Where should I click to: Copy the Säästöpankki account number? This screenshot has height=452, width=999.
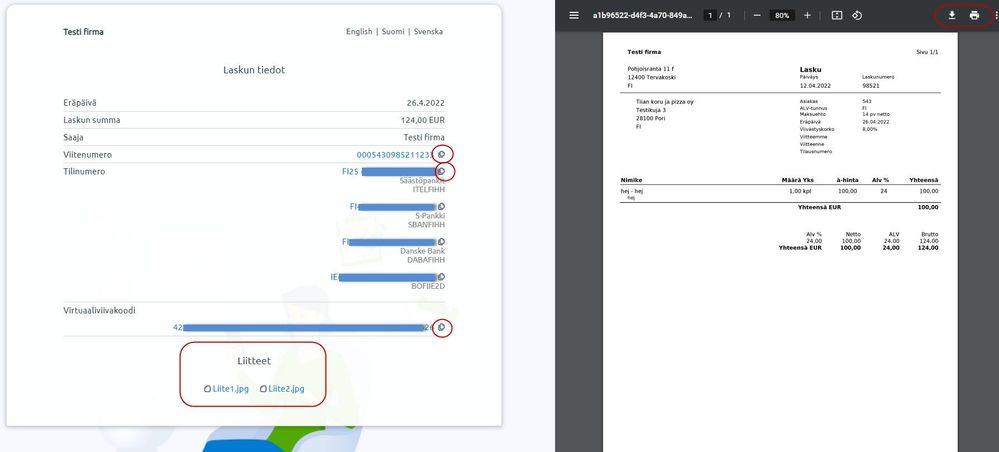[442, 171]
